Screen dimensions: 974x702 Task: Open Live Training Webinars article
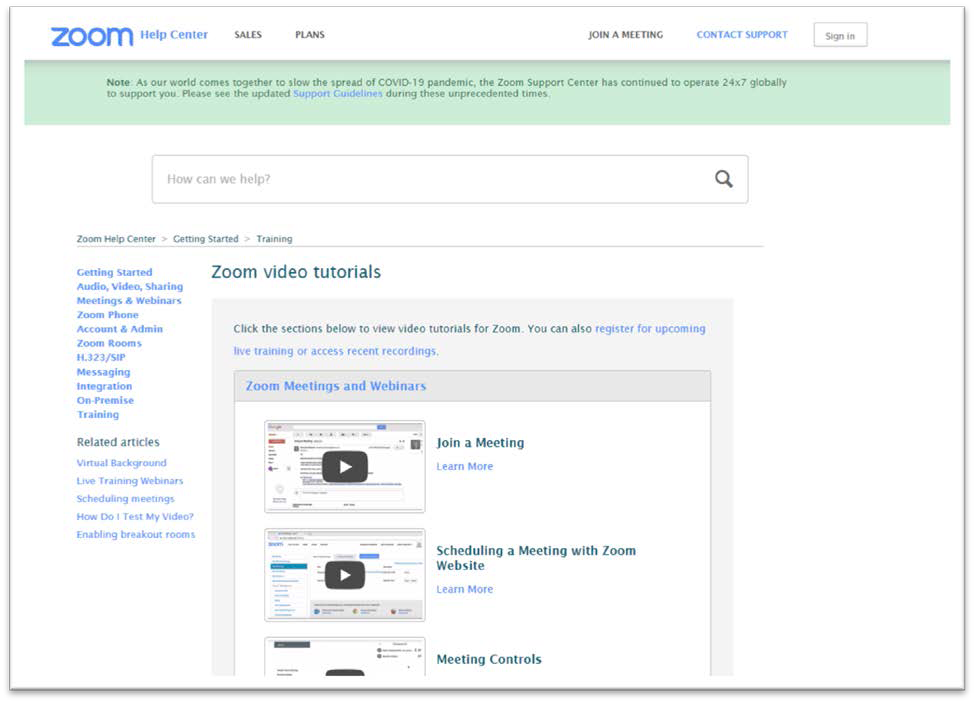click(x=130, y=481)
